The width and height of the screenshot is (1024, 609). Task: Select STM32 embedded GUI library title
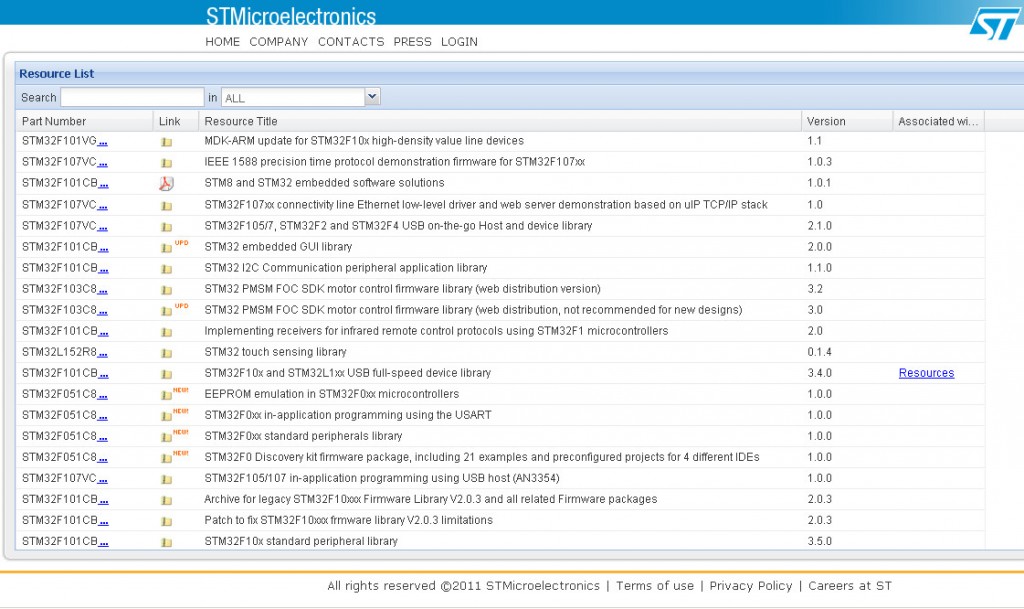tap(278, 247)
